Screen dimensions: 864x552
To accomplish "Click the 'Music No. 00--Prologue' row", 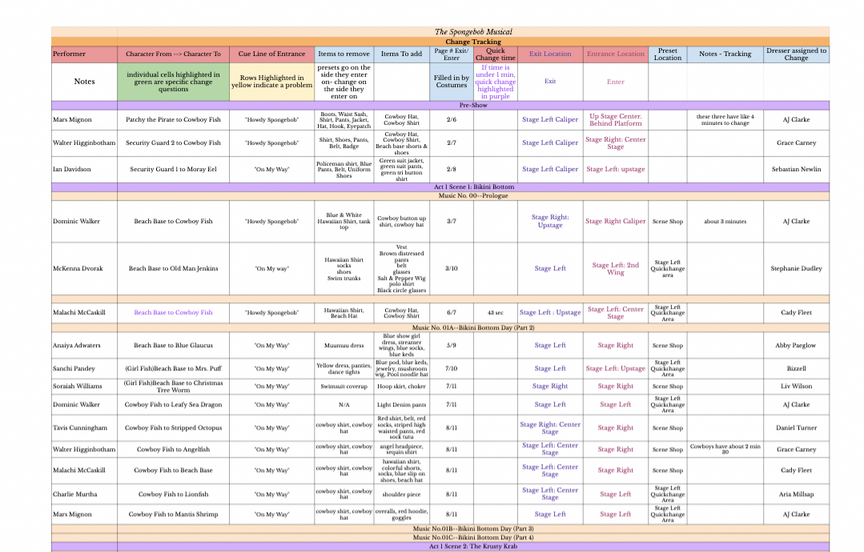I will point(473,196).
